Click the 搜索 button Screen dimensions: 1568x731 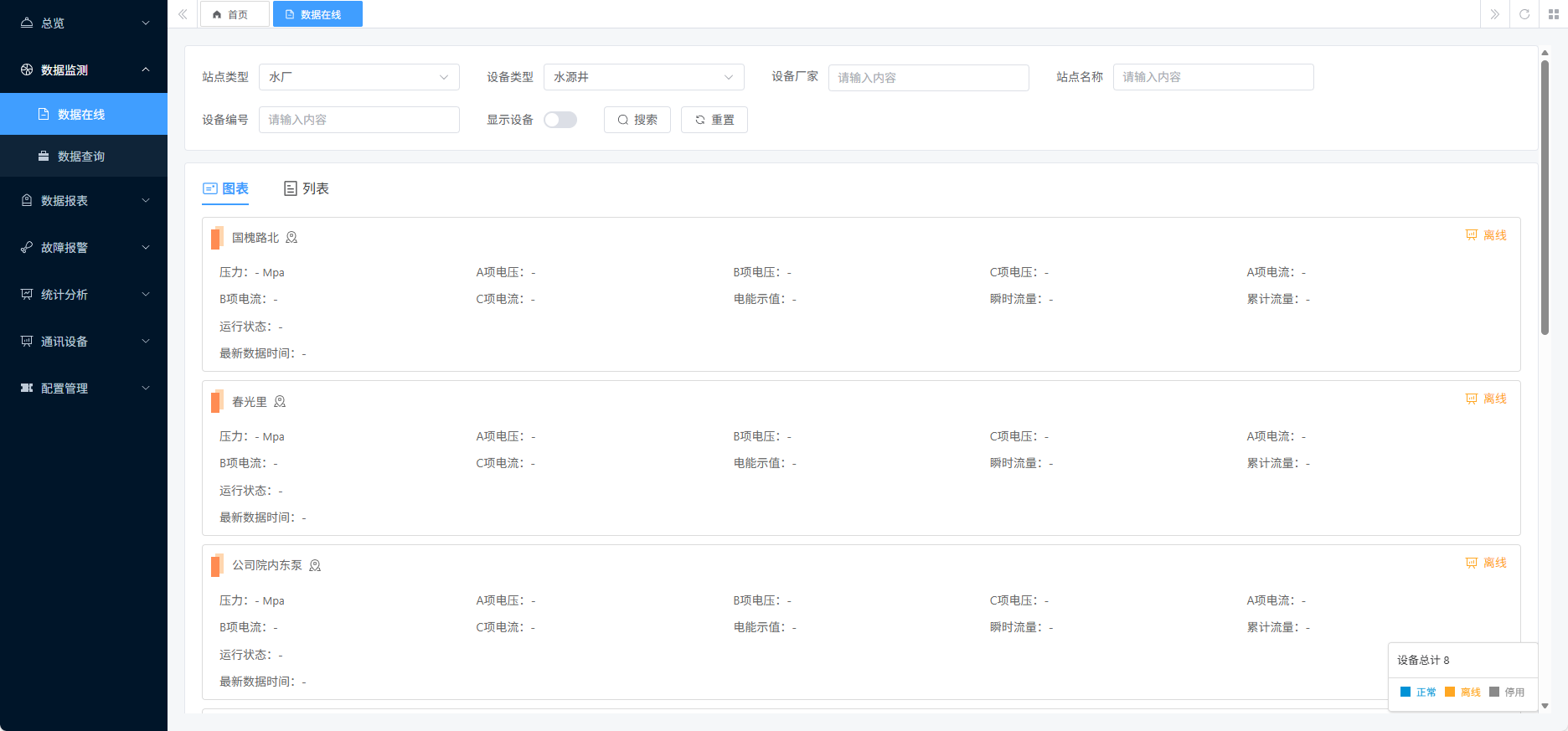tap(637, 120)
